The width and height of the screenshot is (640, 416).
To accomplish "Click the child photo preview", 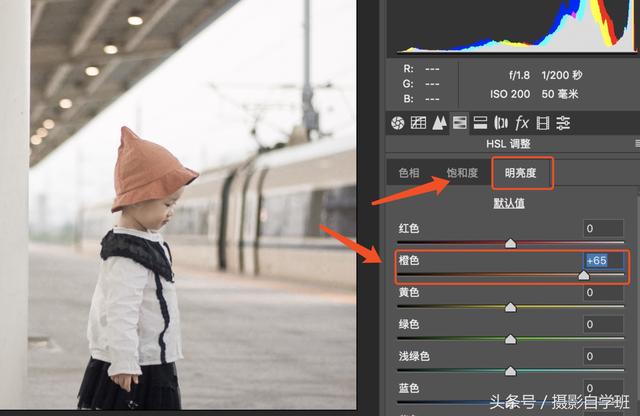I will coord(178,204).
